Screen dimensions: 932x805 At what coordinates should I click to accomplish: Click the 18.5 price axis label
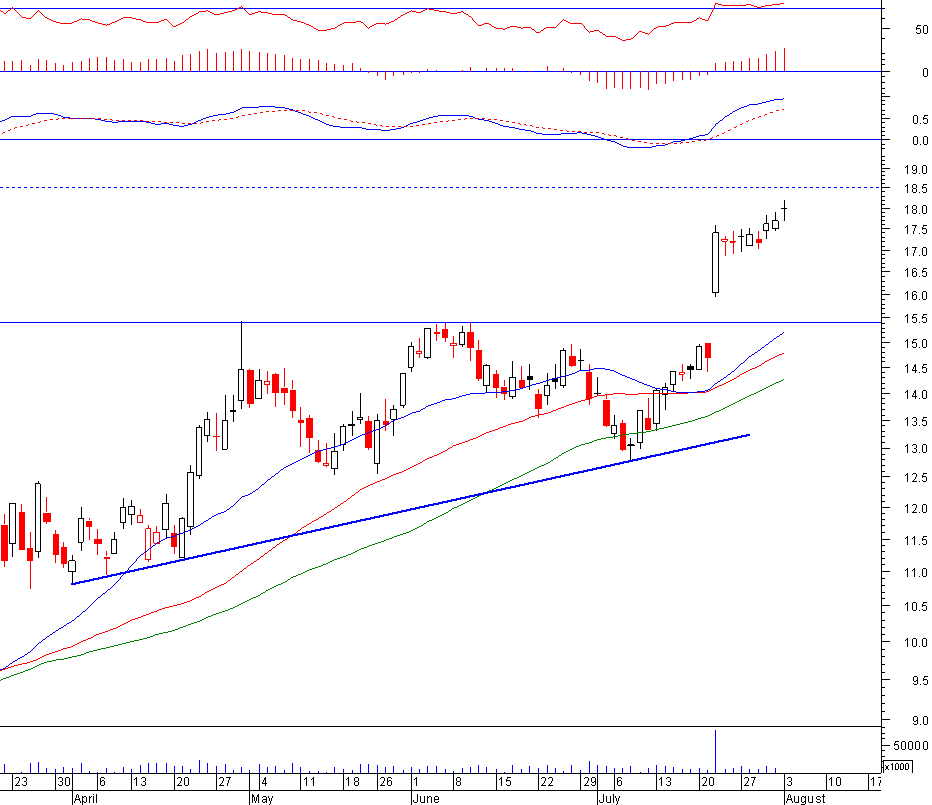tap(916, 188)
